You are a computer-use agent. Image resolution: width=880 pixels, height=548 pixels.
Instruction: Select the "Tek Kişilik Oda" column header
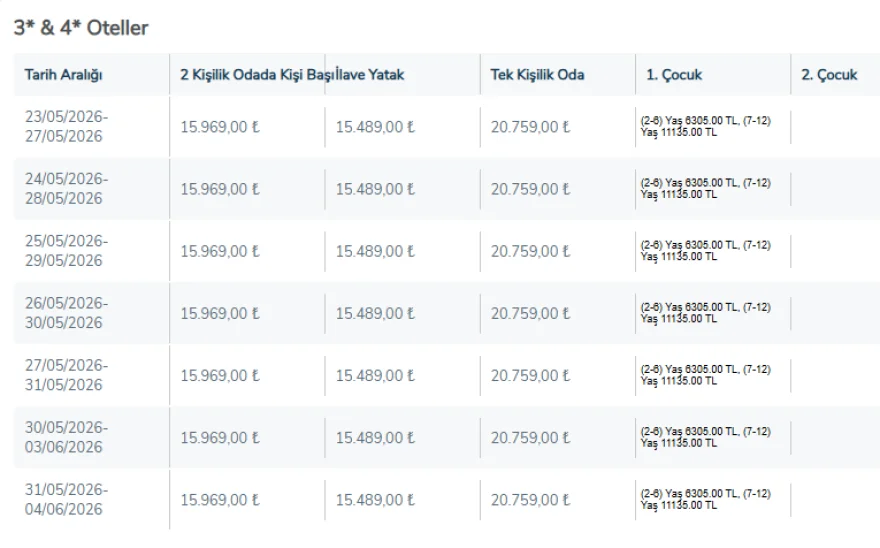(x=538, y=75)
